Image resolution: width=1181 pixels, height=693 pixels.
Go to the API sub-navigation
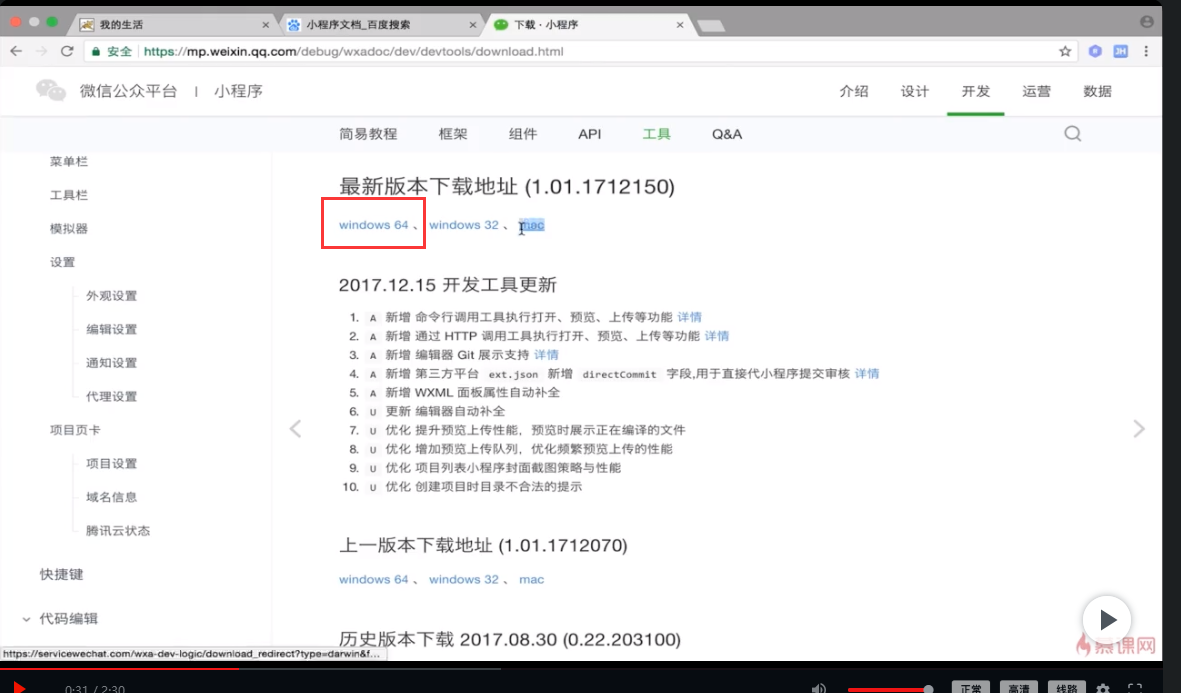590,134
